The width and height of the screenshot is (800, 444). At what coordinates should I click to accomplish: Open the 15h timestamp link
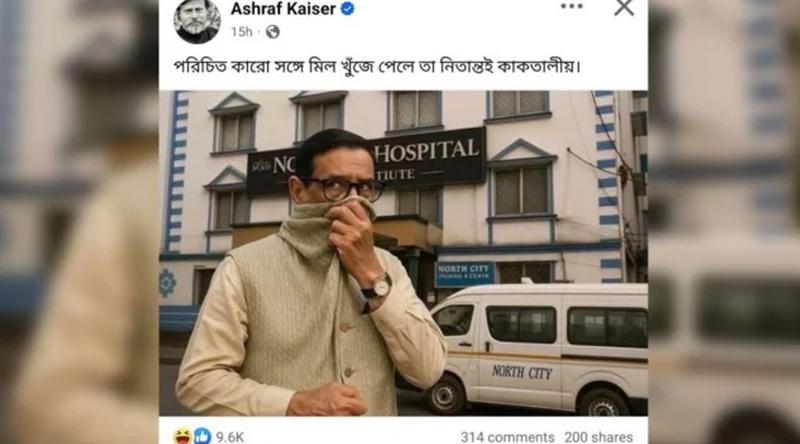click(x=241, y=32)
